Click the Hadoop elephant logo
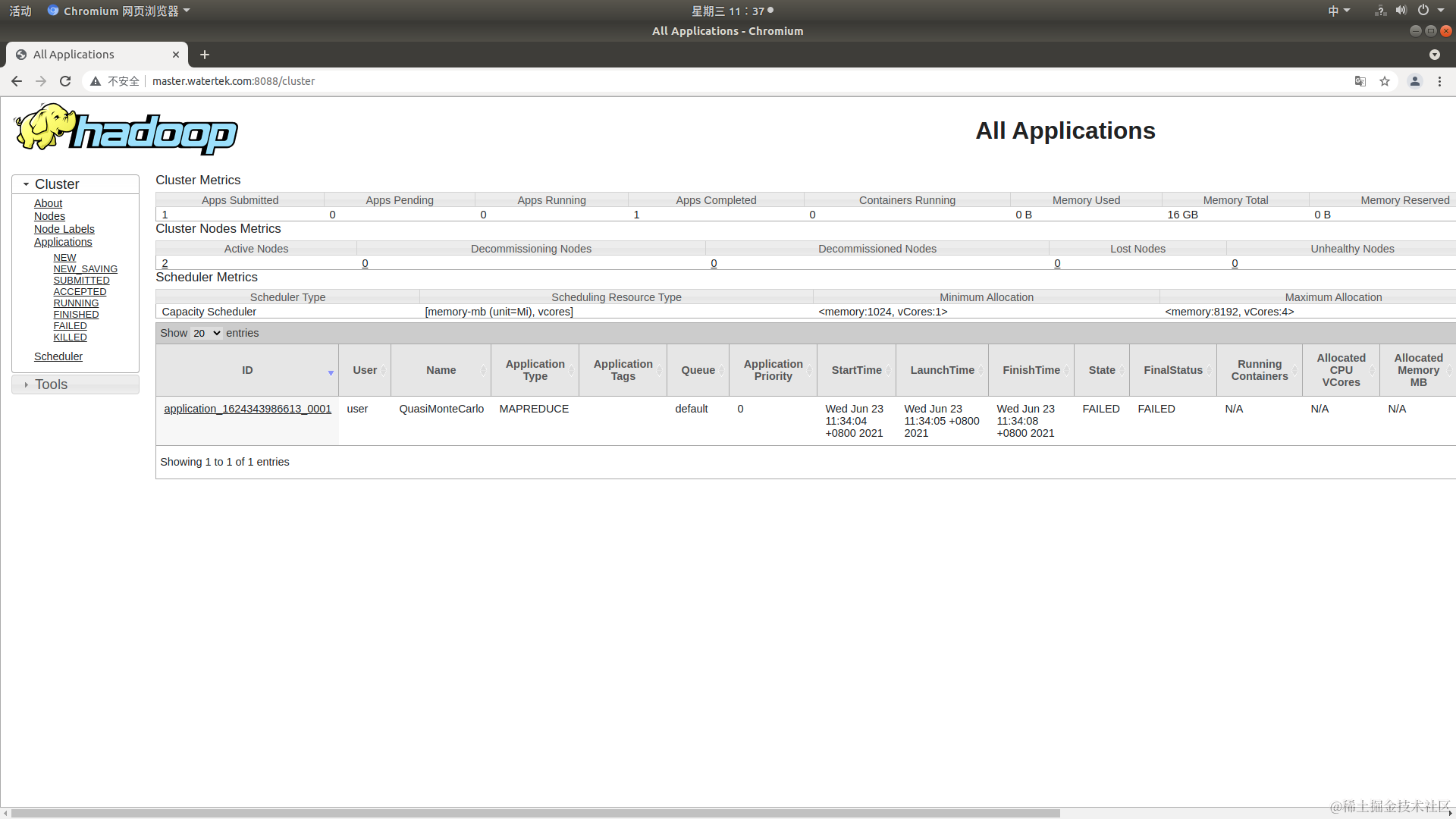 (x=126, y=129)
